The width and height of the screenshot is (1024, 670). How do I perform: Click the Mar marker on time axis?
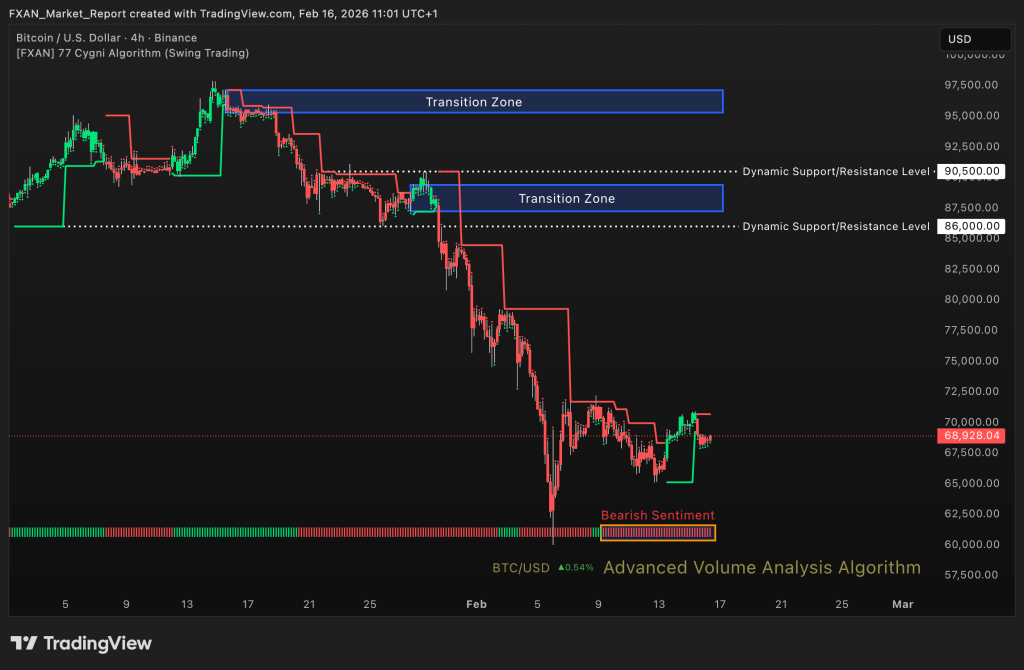tap(902, 604)
